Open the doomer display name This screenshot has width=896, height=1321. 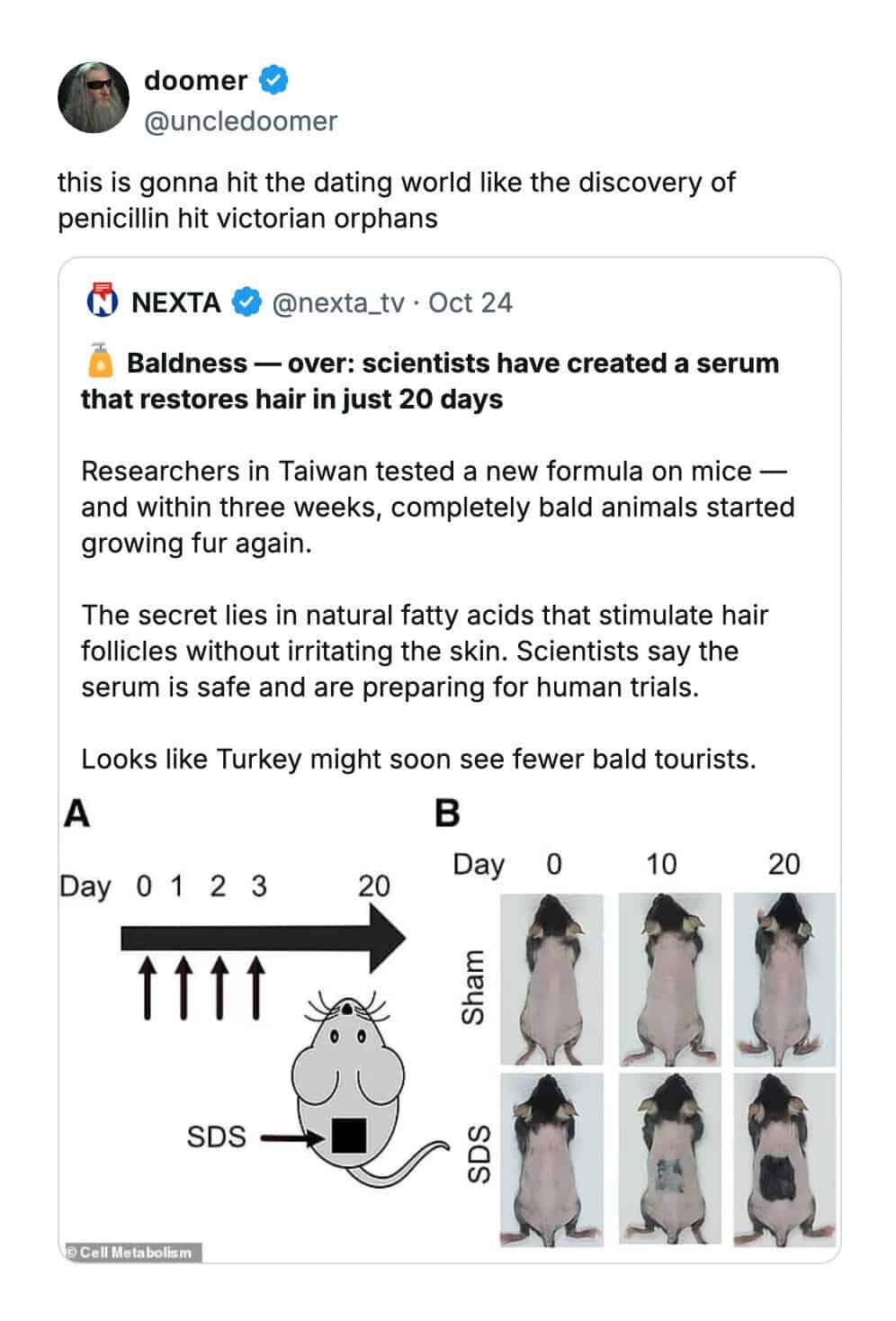click(x=195, y=81)
